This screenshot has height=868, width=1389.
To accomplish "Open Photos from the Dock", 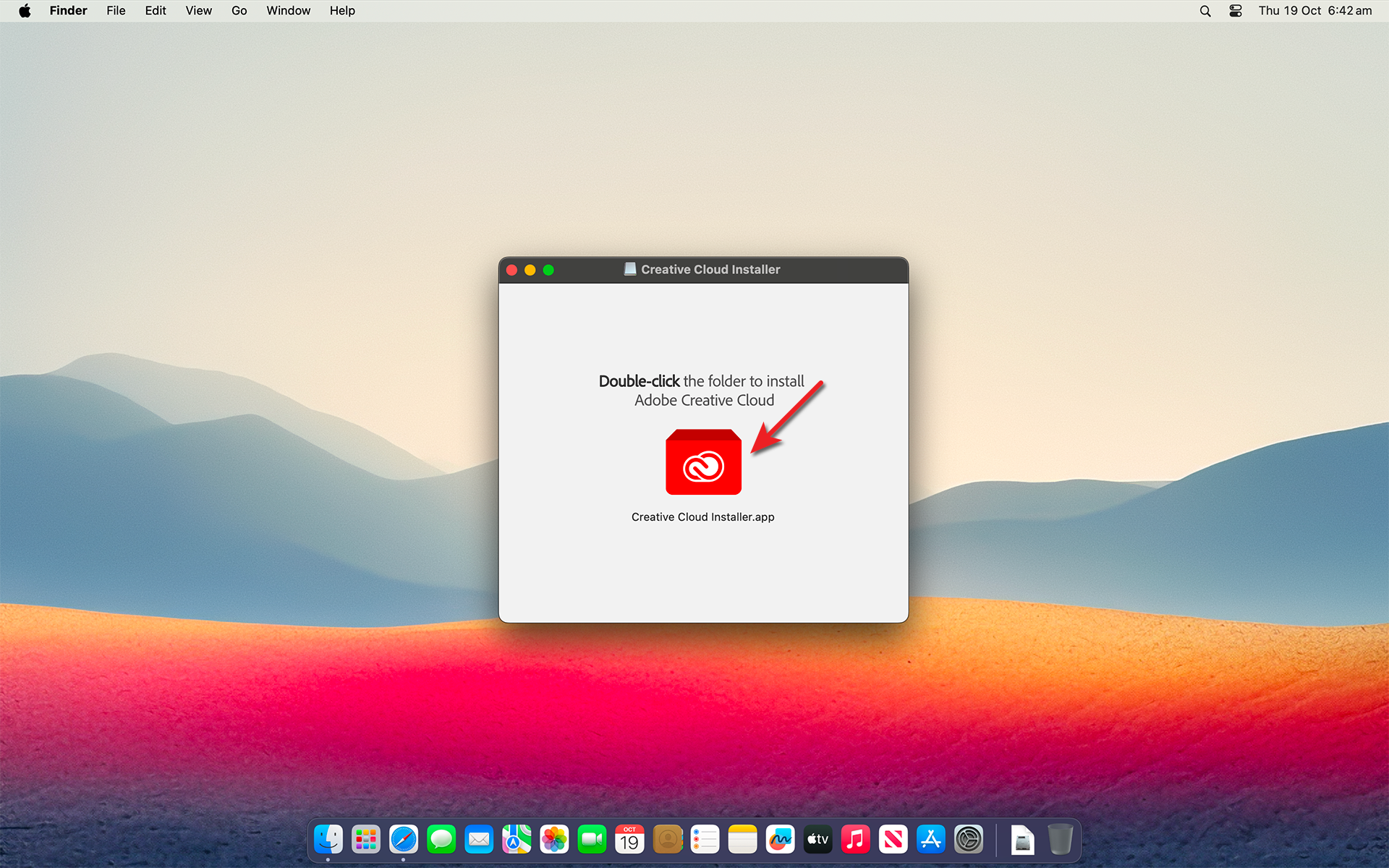I will click(x=554, y=839).
